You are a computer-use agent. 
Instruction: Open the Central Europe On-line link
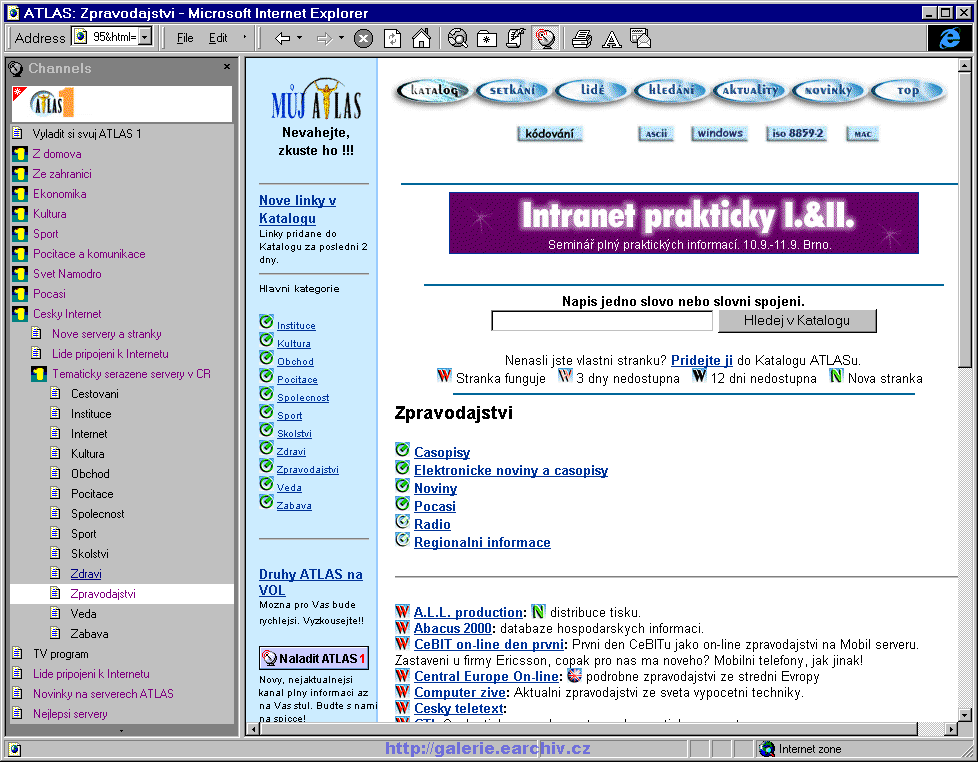(487, 676)
